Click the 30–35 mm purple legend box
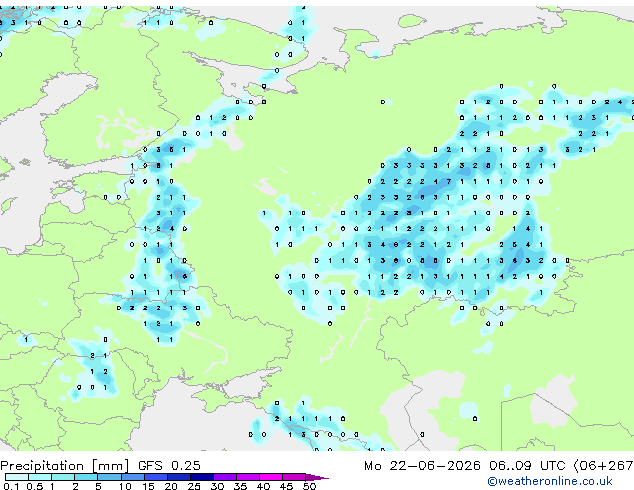 point(225,477)
